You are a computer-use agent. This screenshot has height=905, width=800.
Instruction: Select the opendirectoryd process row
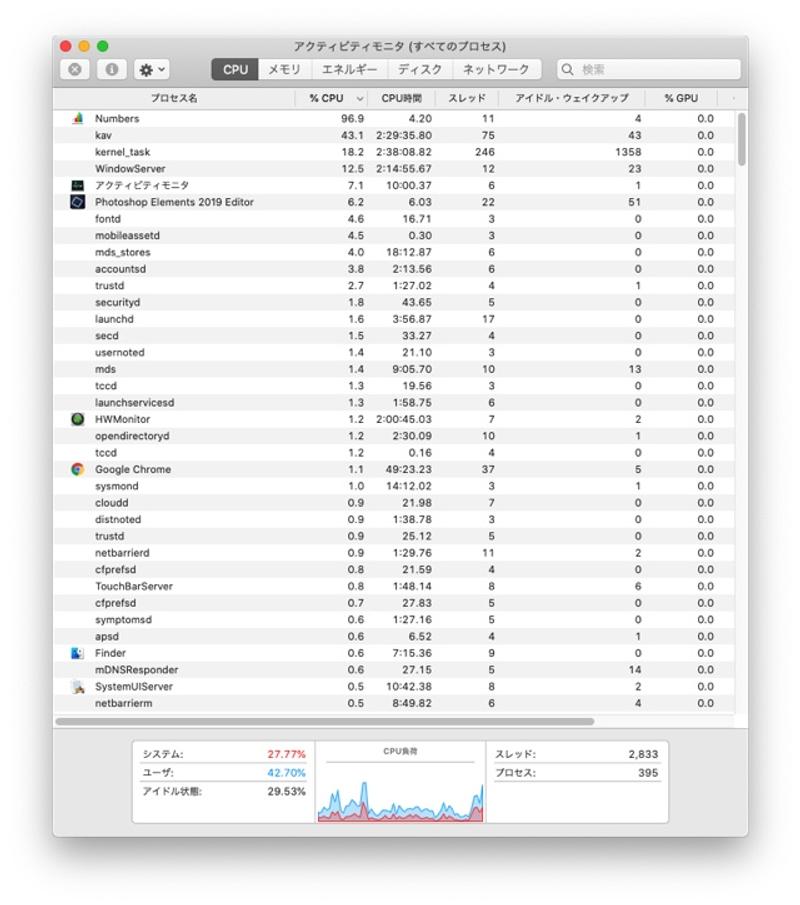[394, 436]
